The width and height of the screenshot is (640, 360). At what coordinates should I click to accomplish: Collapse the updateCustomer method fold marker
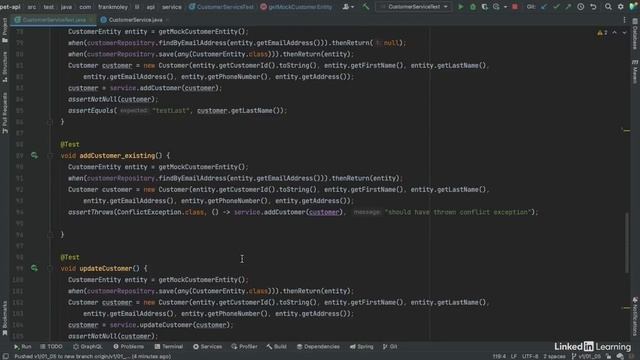pyautogui.click(x=50, y=268)
